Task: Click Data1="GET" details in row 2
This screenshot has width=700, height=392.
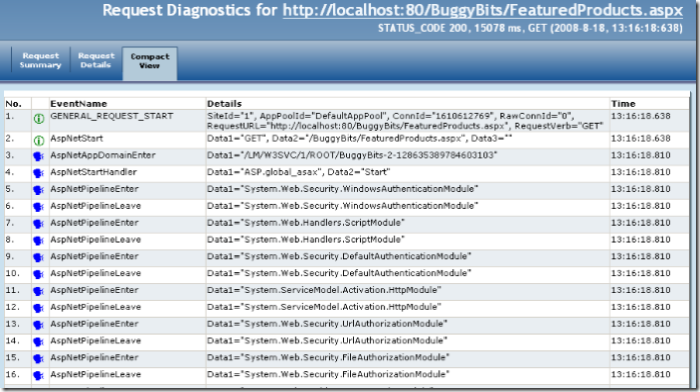Action: coord(359,138)
